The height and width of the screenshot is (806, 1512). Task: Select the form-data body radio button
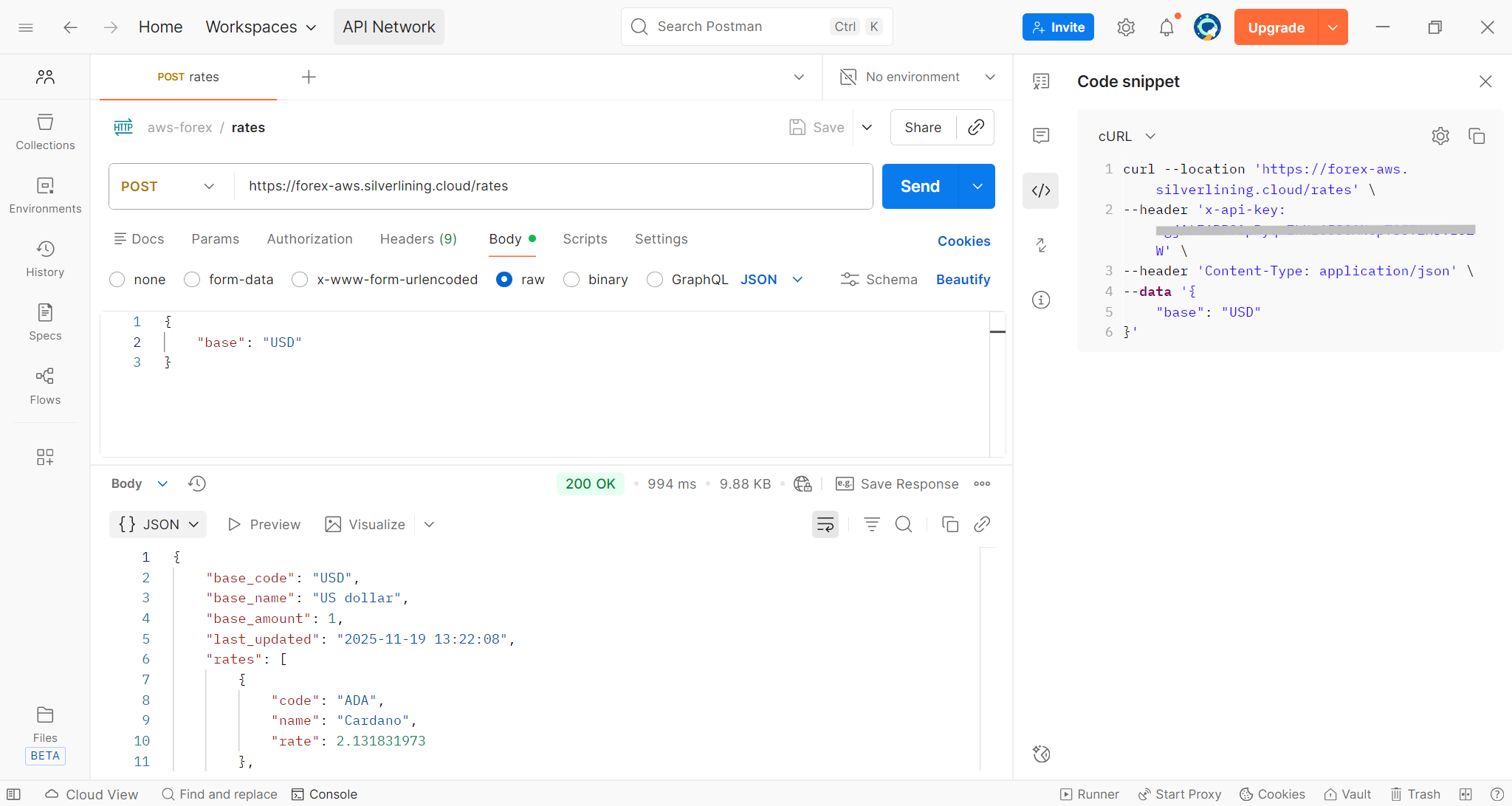coord(192,280)
